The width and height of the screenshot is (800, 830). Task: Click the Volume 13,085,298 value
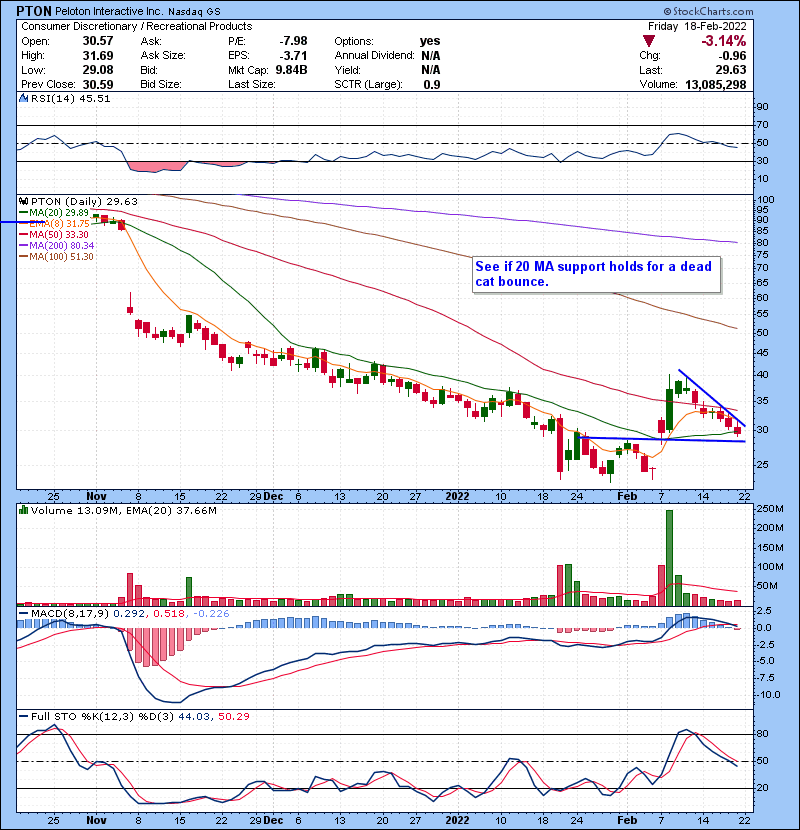pos(715,84)
